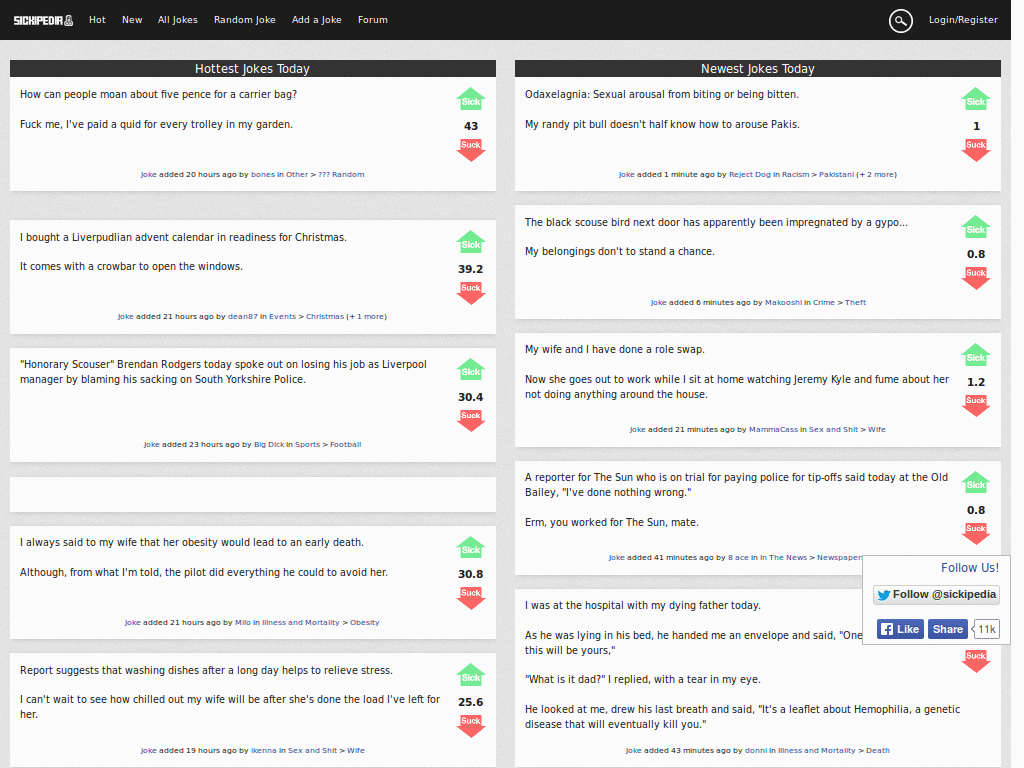Vote Sick on the Odaxelagnia joke
The height and width of the screenshot is (768, 1024).
click(x=976, y=99)
